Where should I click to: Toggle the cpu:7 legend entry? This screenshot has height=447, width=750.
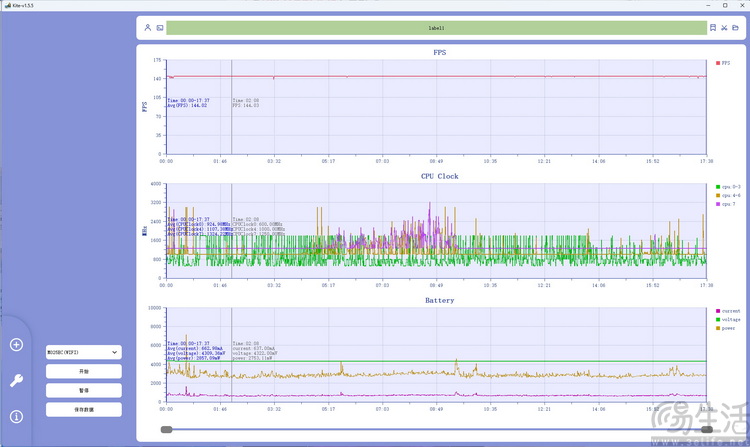point(726,204)
